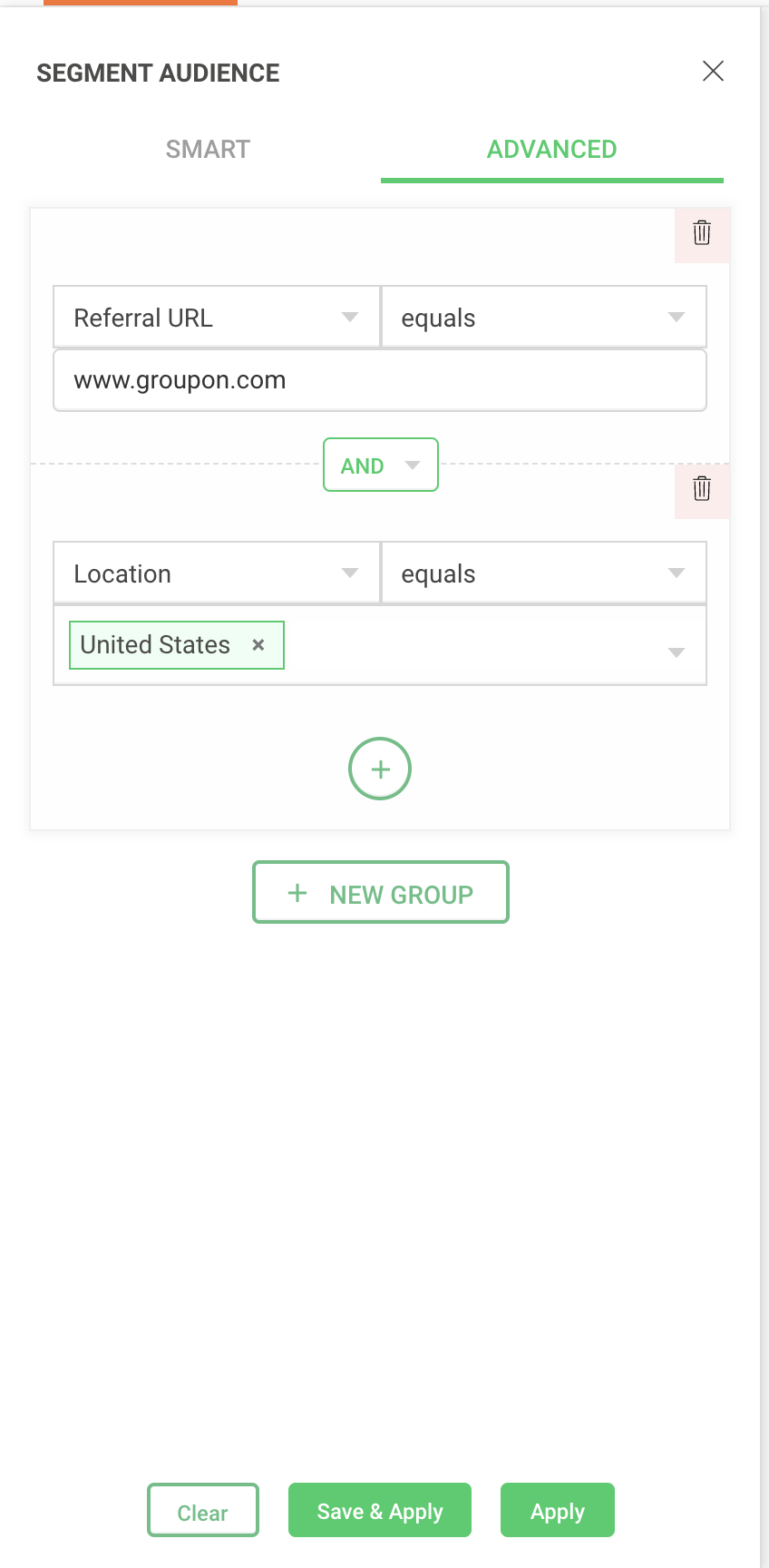Click the Apply button

[x=558, y=1511]
